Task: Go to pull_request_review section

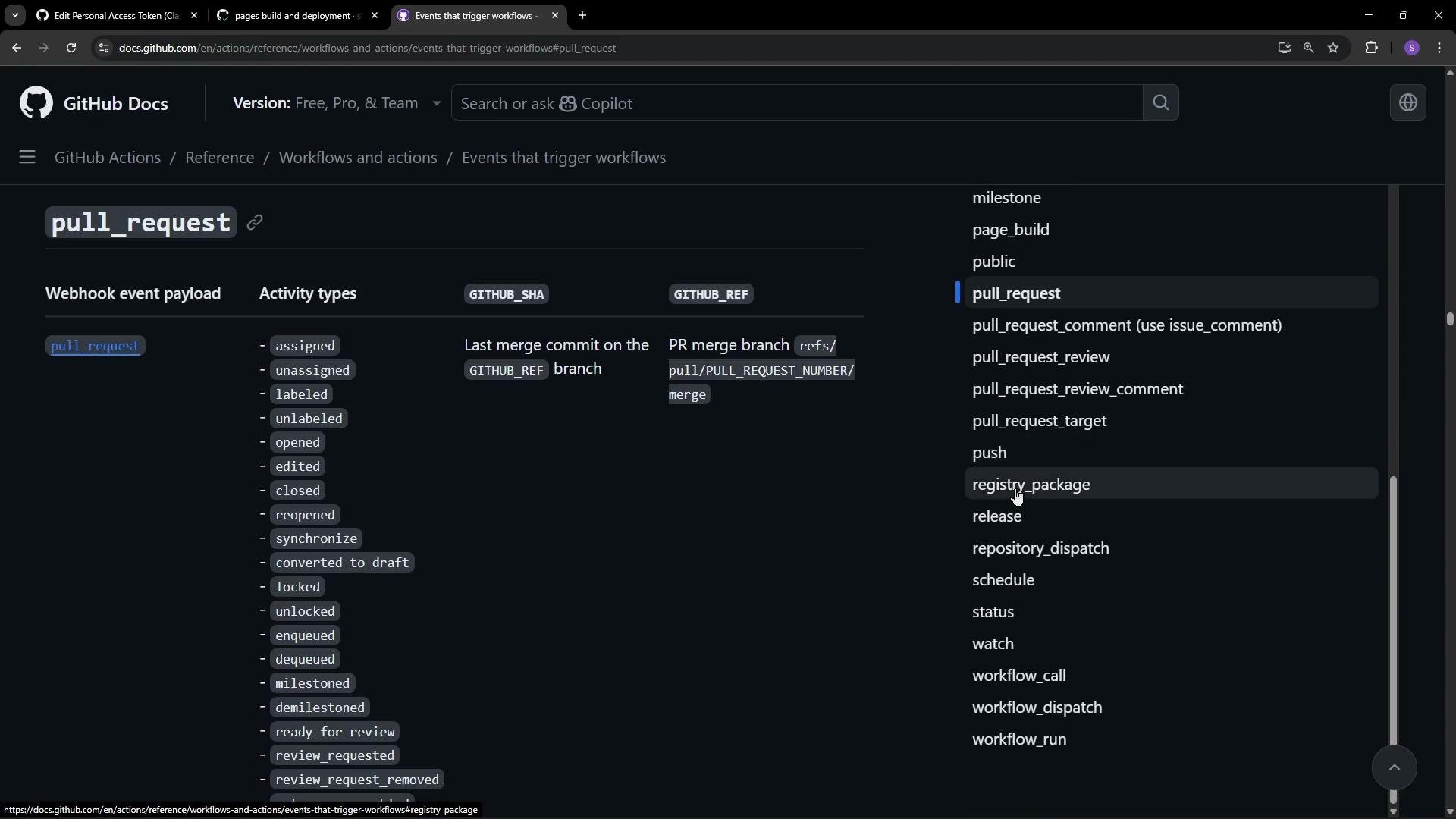Action: (x=1040, y=357)
